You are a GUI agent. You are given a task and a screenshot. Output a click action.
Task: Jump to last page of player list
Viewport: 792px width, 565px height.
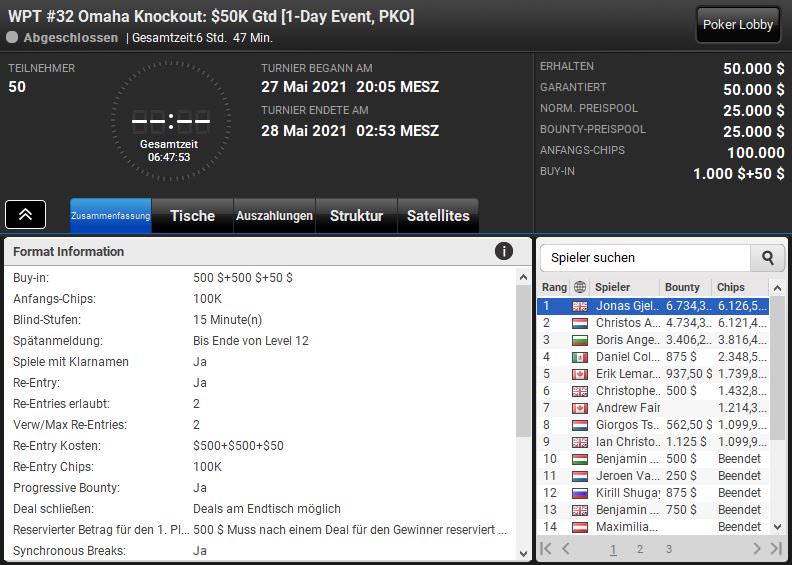pos(776,549)
